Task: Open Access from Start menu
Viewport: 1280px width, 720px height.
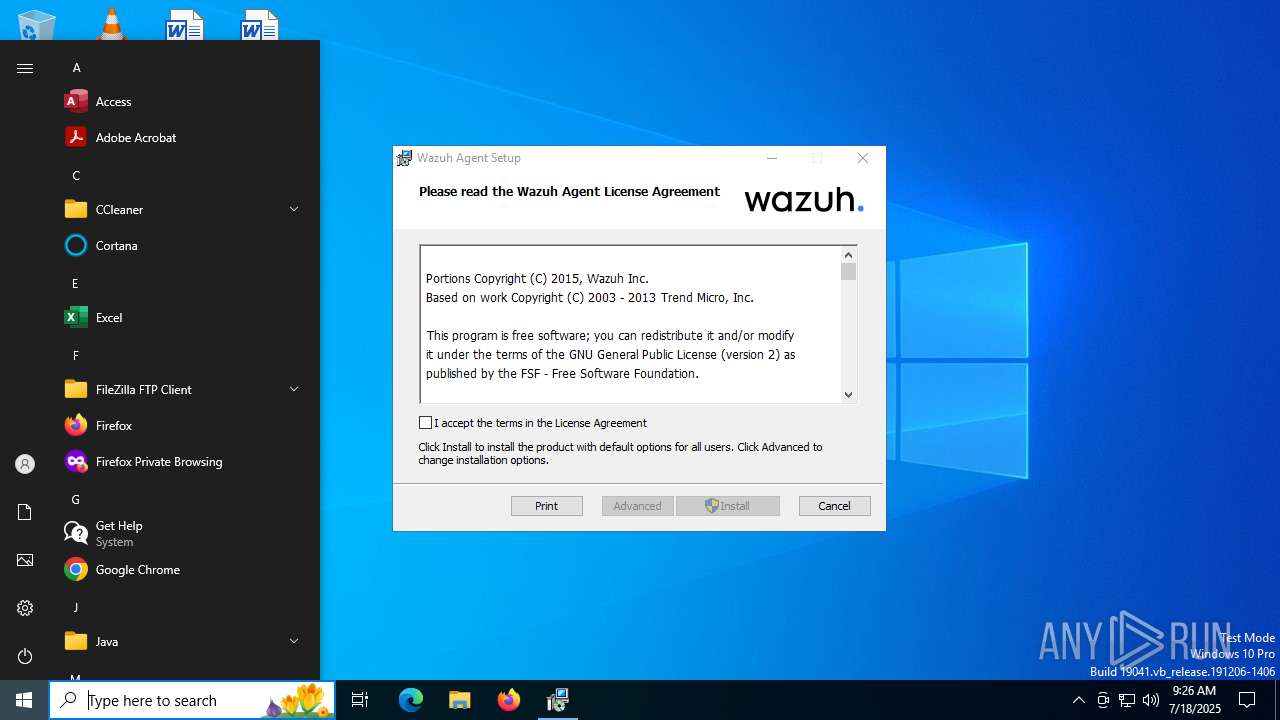Action: point(182,102)
